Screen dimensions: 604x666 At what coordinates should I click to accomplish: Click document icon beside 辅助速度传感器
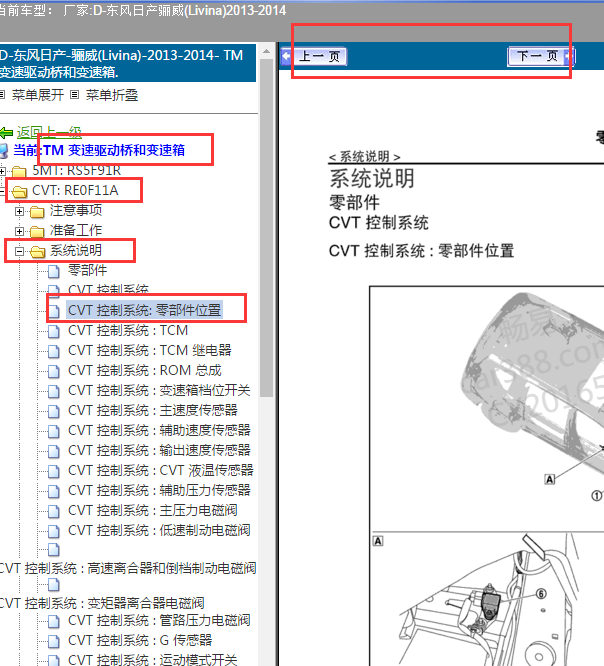pos(54,431)
